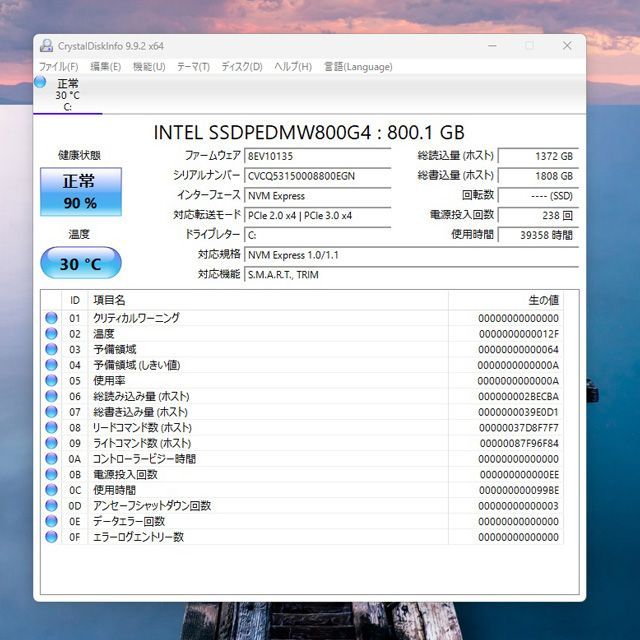Click status orb of 08 リードコマンド数 row

[51, 427]
